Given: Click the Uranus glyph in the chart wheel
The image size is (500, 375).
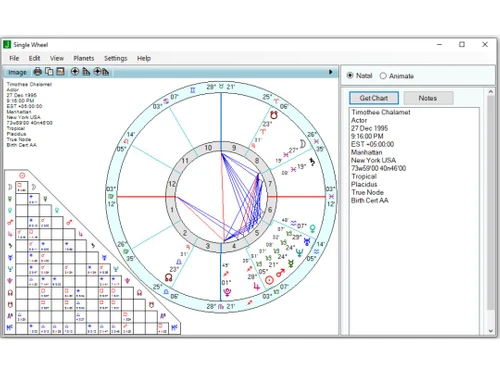Looking at the screenshot, I should coord(307,241).
